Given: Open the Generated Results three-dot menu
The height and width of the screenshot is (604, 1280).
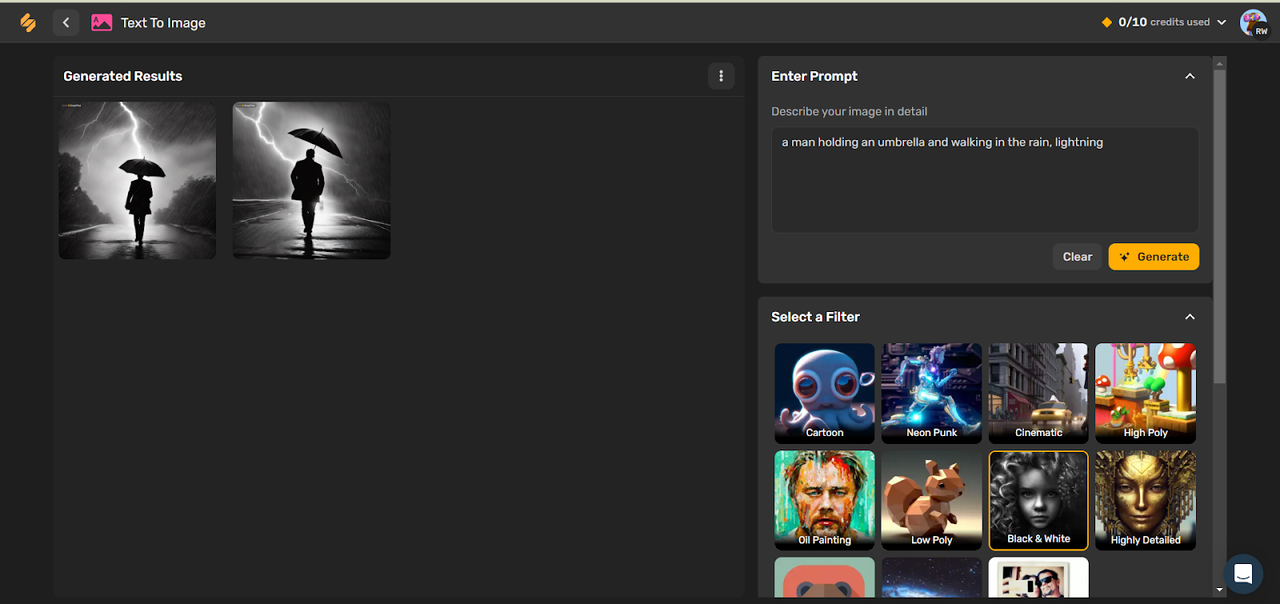Looking at the screenshot, I should [721, 76].
